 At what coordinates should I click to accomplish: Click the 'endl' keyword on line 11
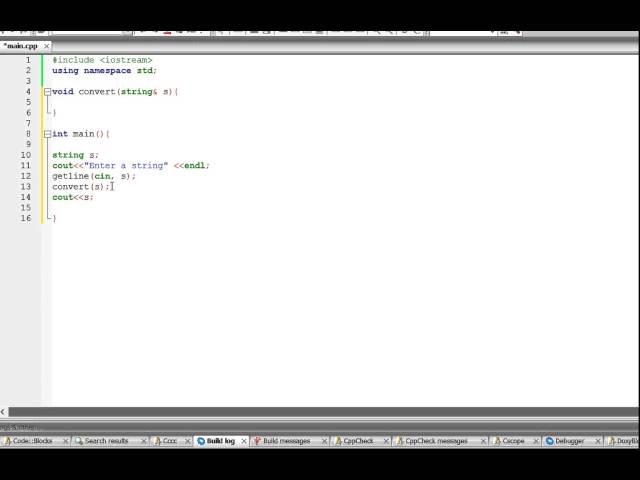[x=194, y=165]
